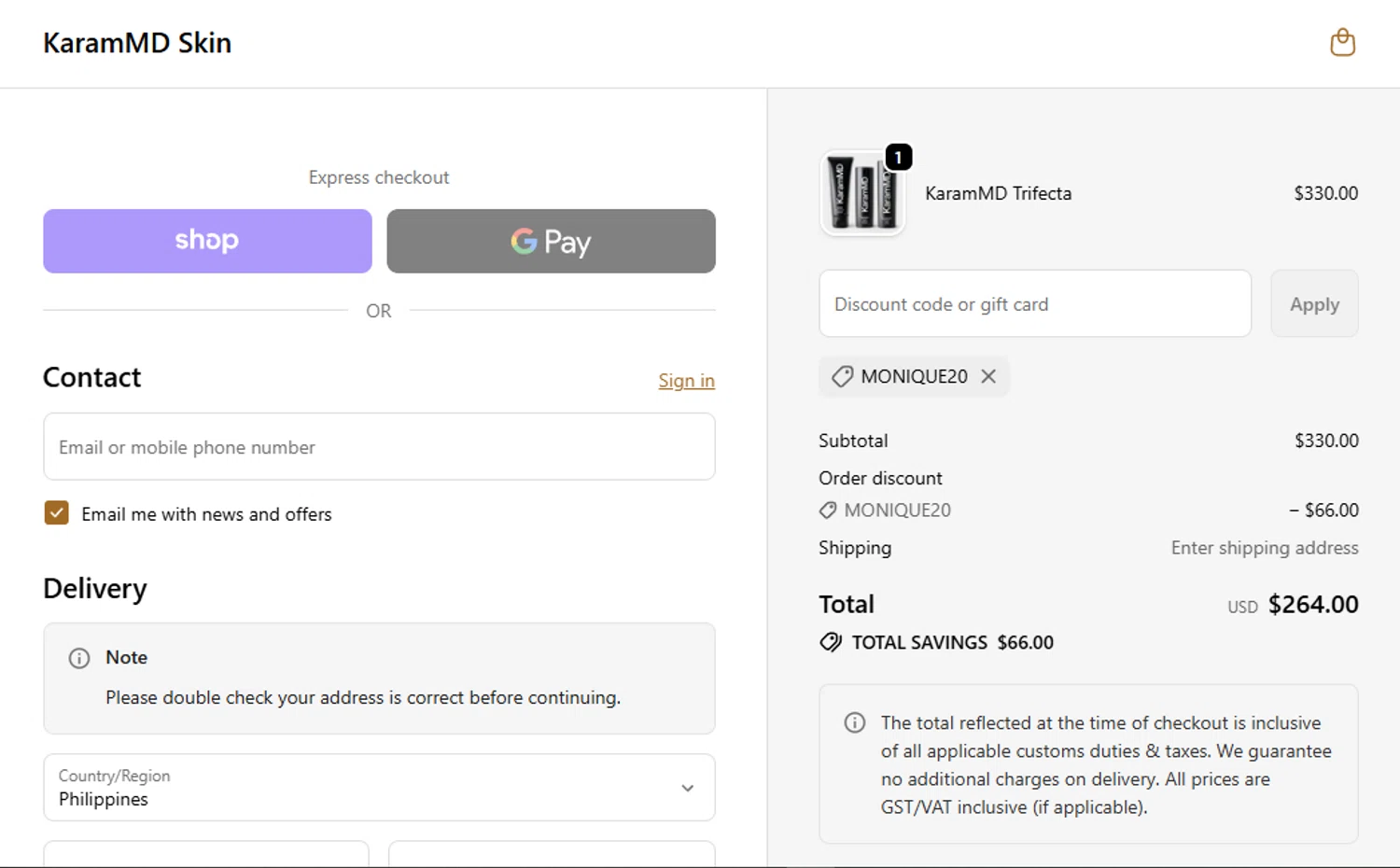Click the KaramMD Trifecta product thumbnail
This screenshot has height=868, width=1400.
862,193
